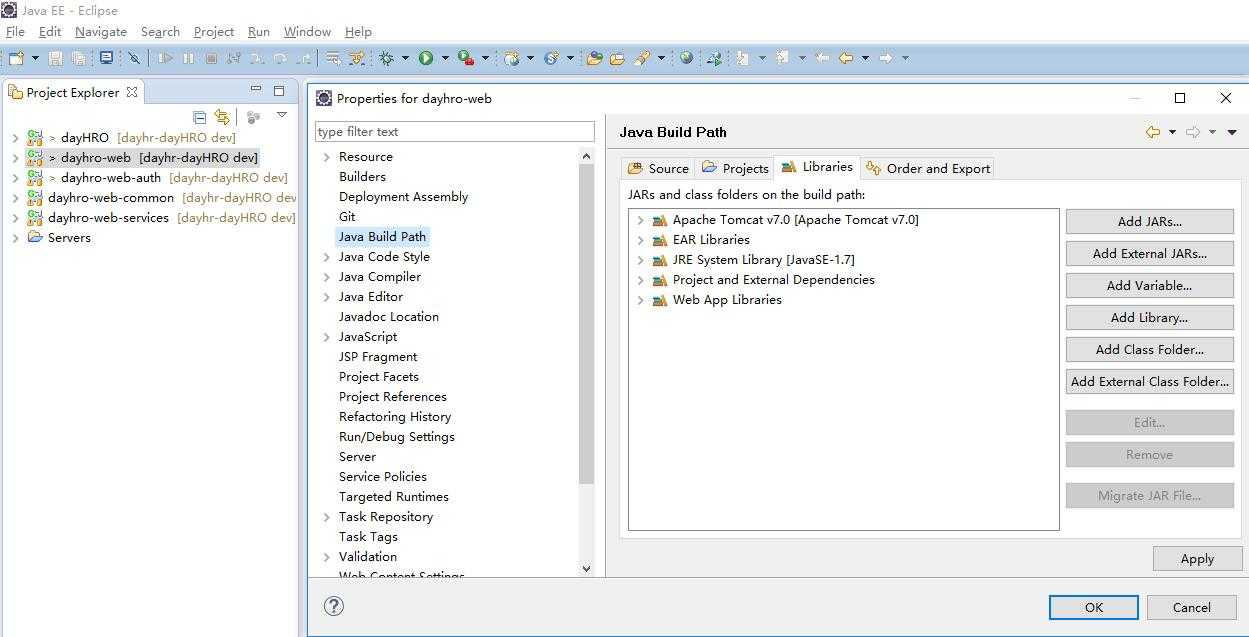Click the Open Type icon in the toolbar
Screen dimensions: 1249x637
(594, 59)
